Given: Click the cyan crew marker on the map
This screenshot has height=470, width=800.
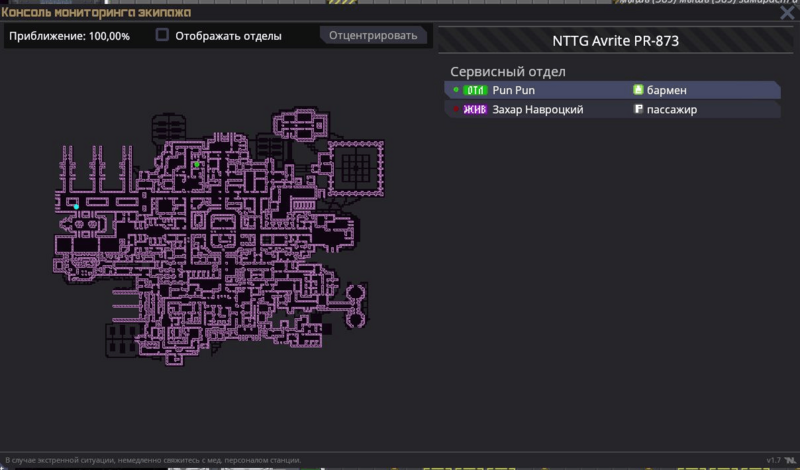Looking at the screenshot, I should 76,206.
